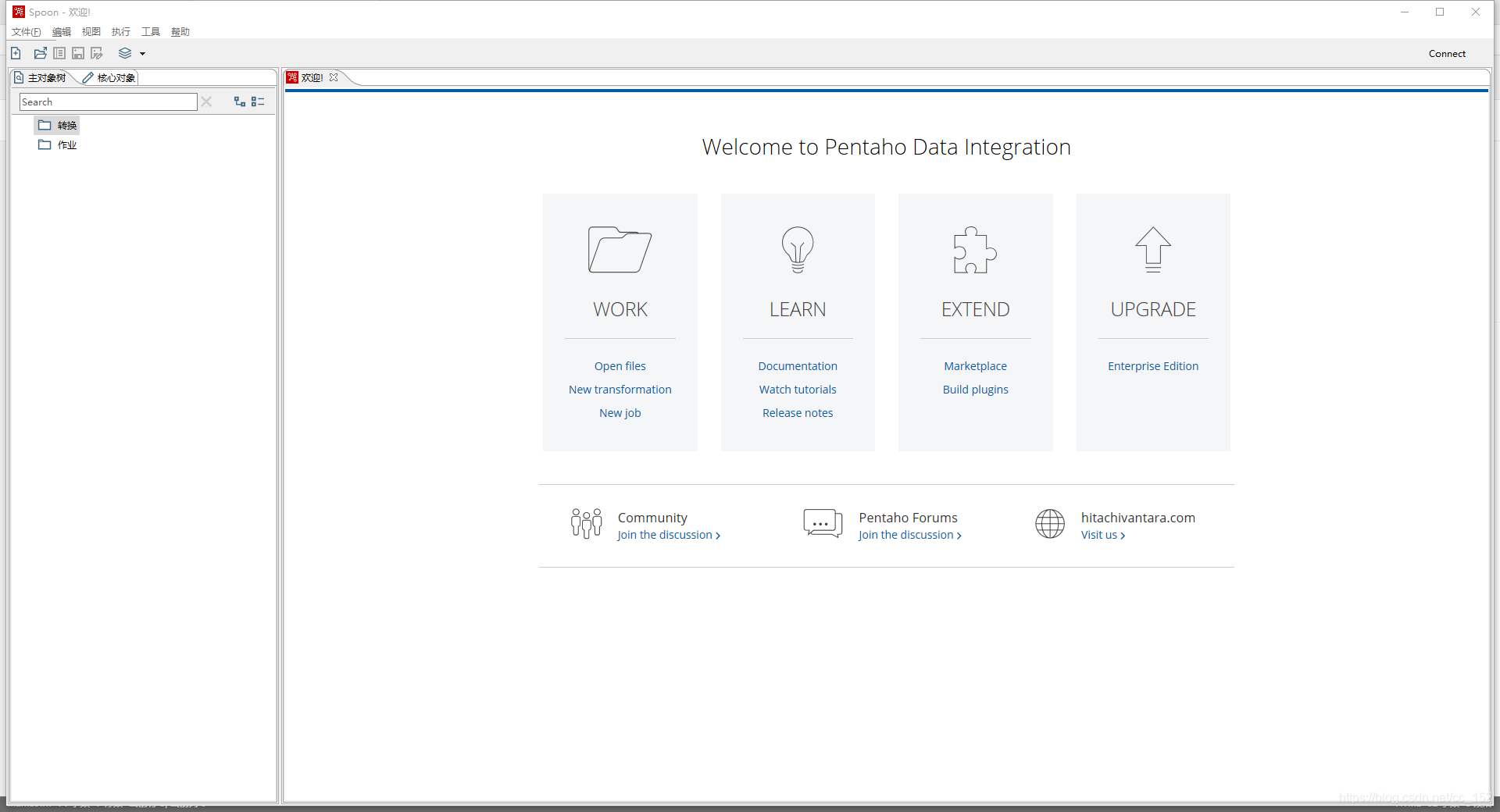
Task: Open the 编辑 menu
Action: [62, 32]
